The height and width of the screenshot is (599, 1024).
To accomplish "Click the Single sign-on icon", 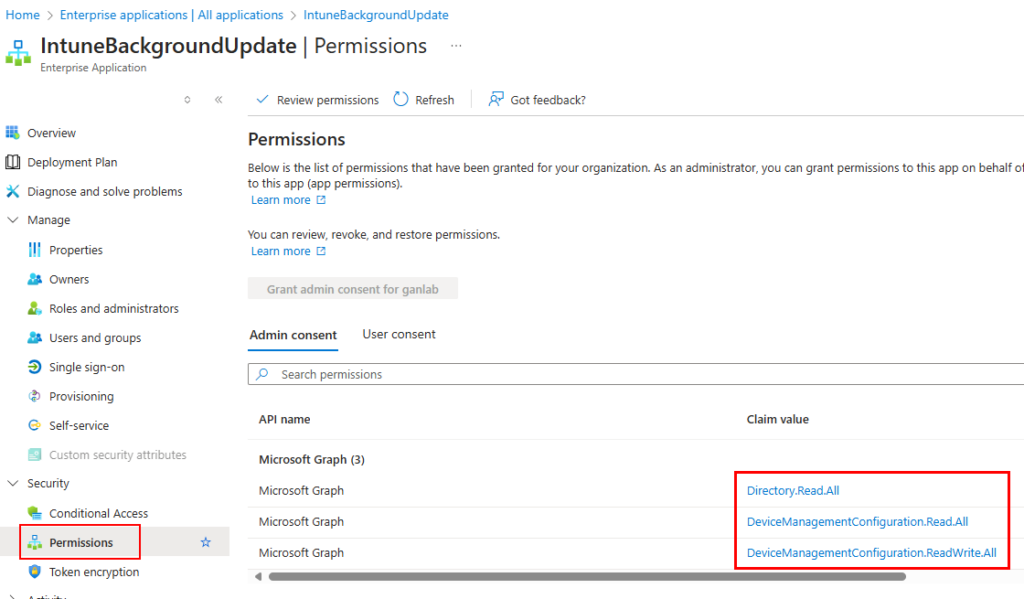I will (35, 367).
